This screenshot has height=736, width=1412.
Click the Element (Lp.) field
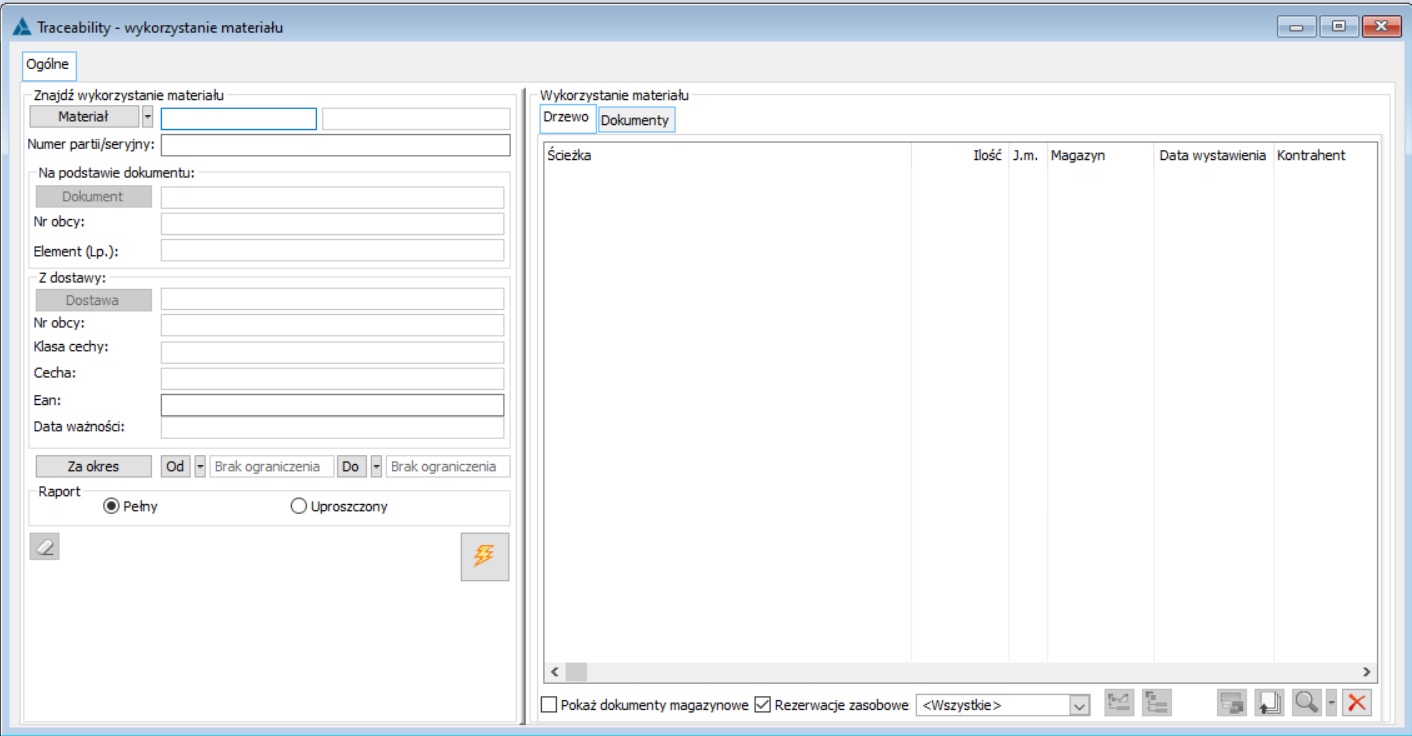(332, 250)
